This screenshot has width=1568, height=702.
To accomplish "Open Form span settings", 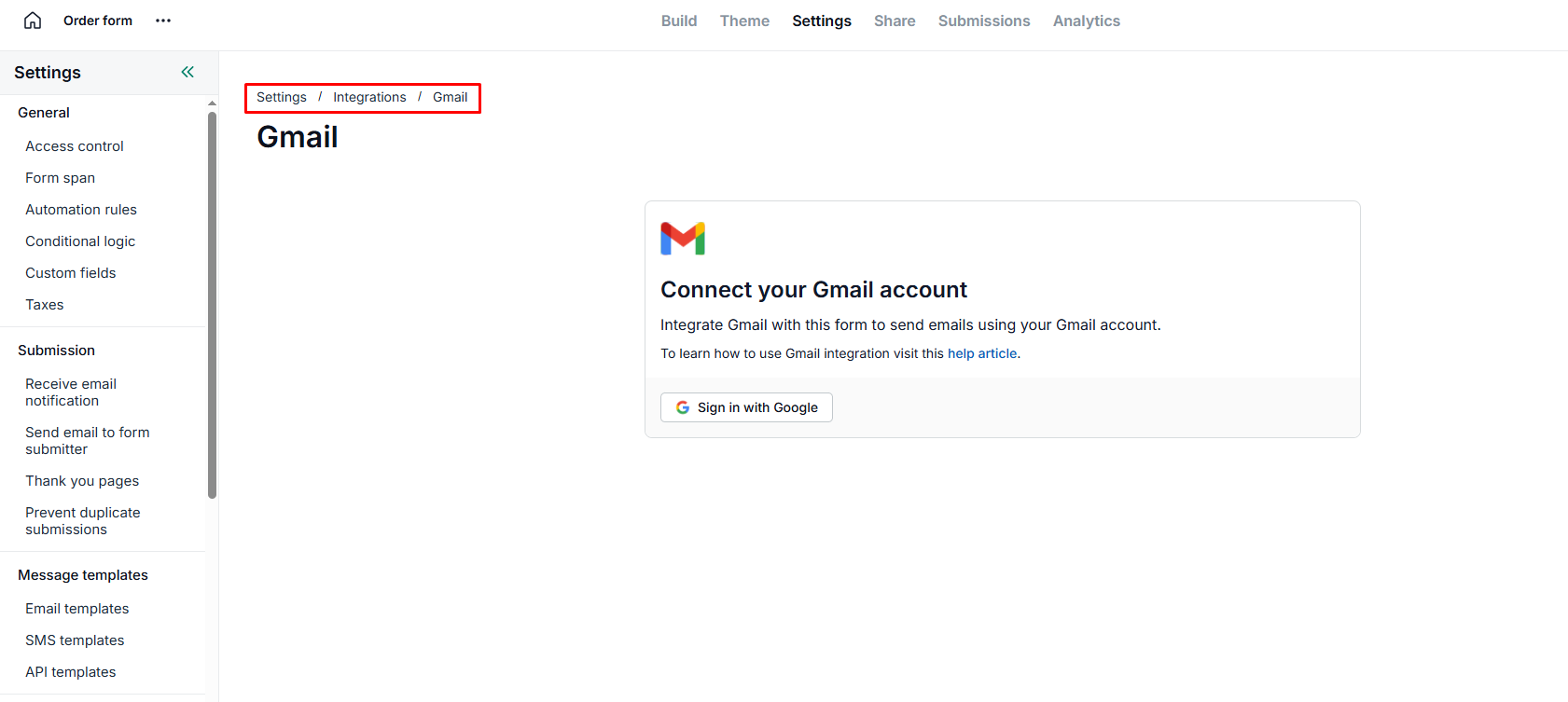I will pos(61,178).
